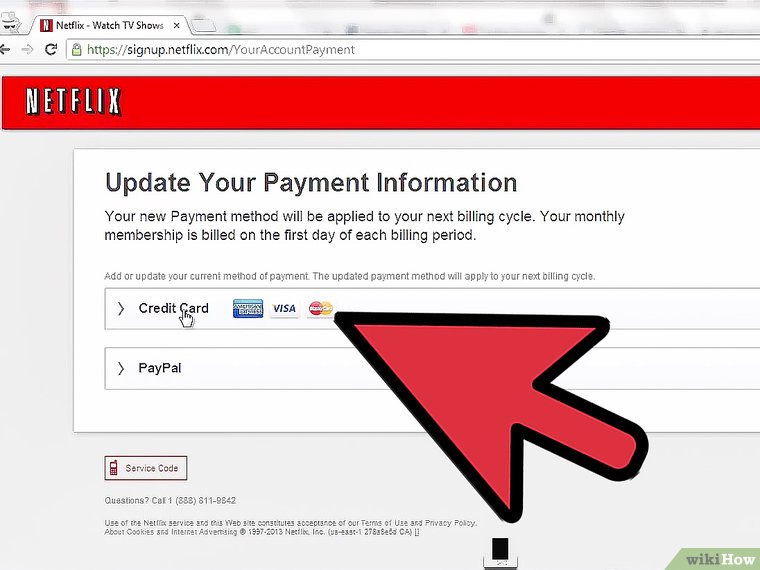Select the PayPal payment option
Image resolution: width=760 pixels, height=570 pixels.
[x=432, y=368]
